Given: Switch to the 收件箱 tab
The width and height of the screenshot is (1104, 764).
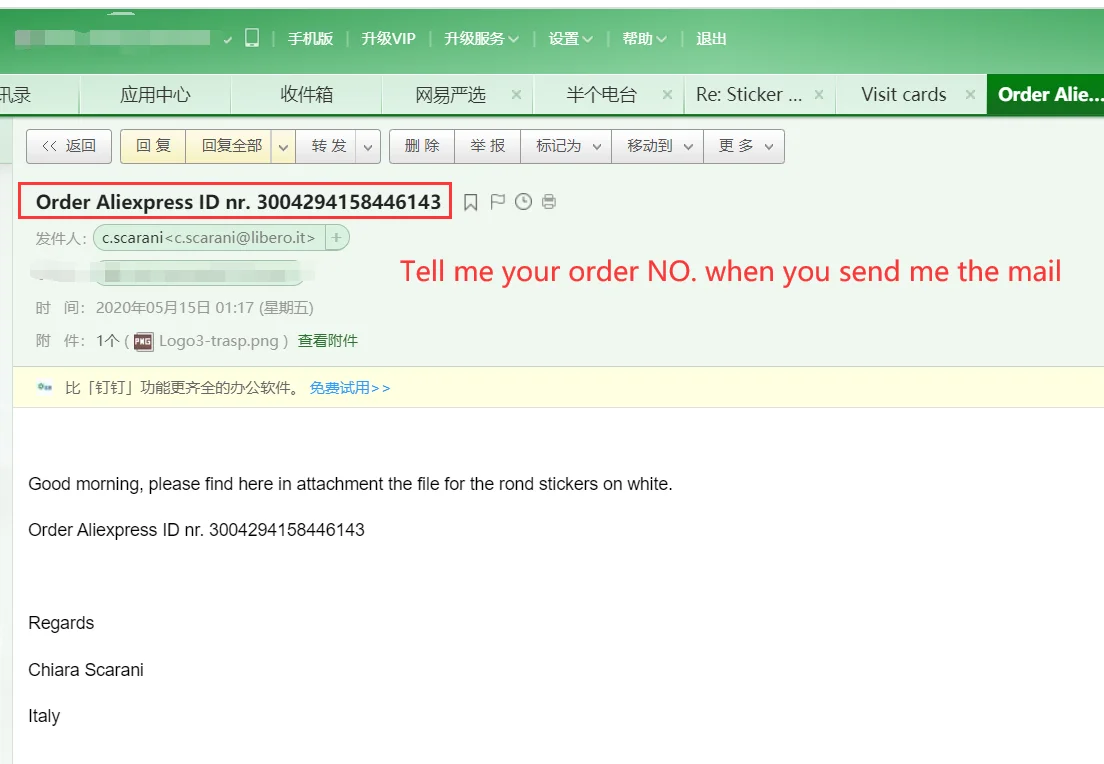Looking at the screenshot, I should pos(306,94).
